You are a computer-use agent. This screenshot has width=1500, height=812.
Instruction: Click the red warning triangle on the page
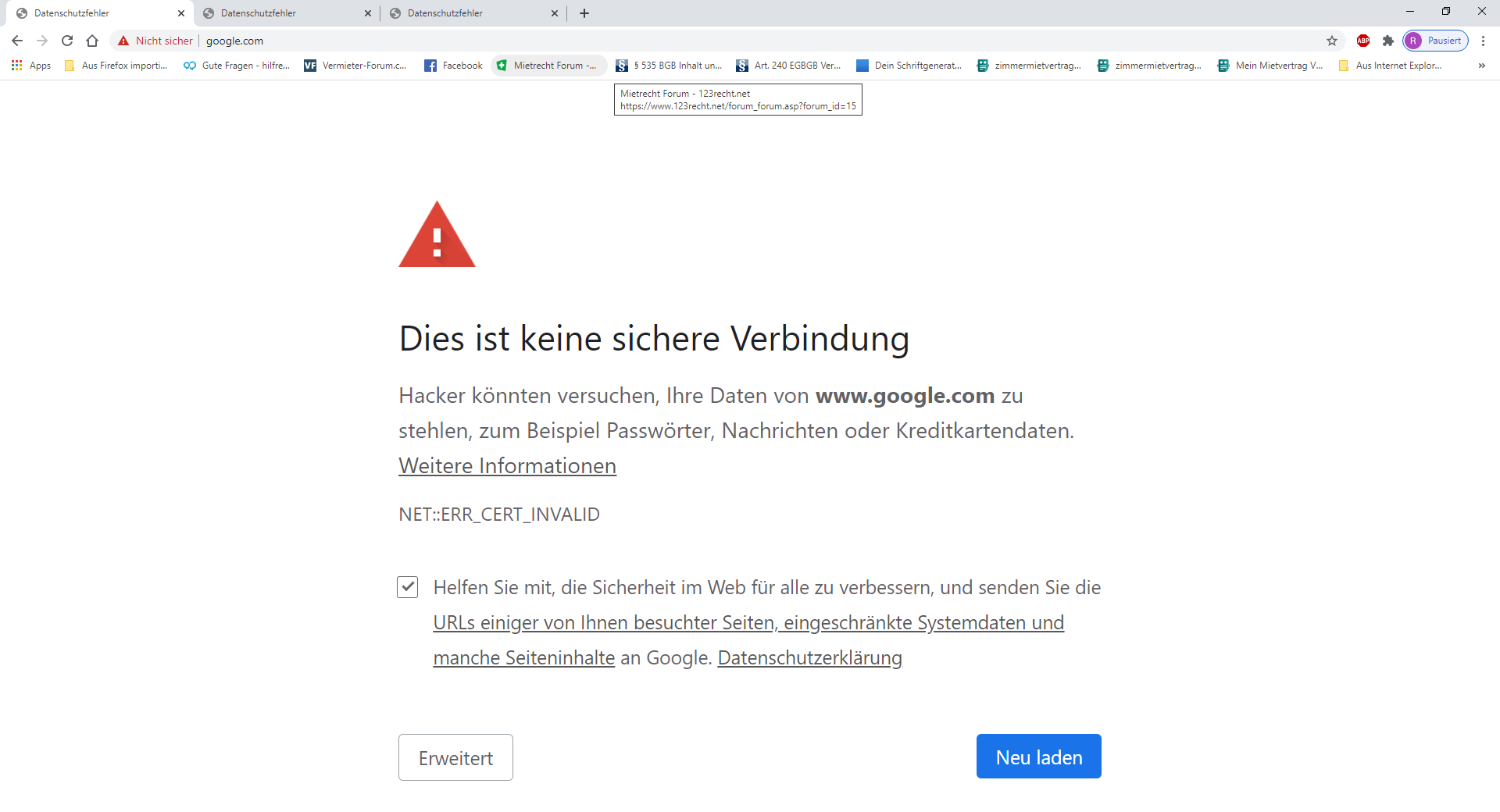[x=437, y=235]
